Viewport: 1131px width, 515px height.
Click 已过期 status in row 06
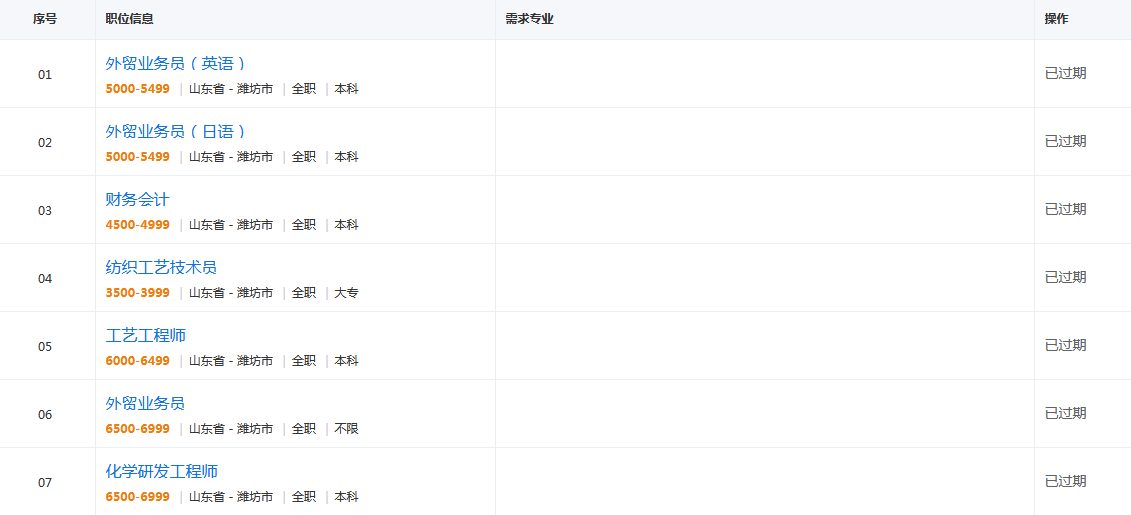click(1065, 413)
